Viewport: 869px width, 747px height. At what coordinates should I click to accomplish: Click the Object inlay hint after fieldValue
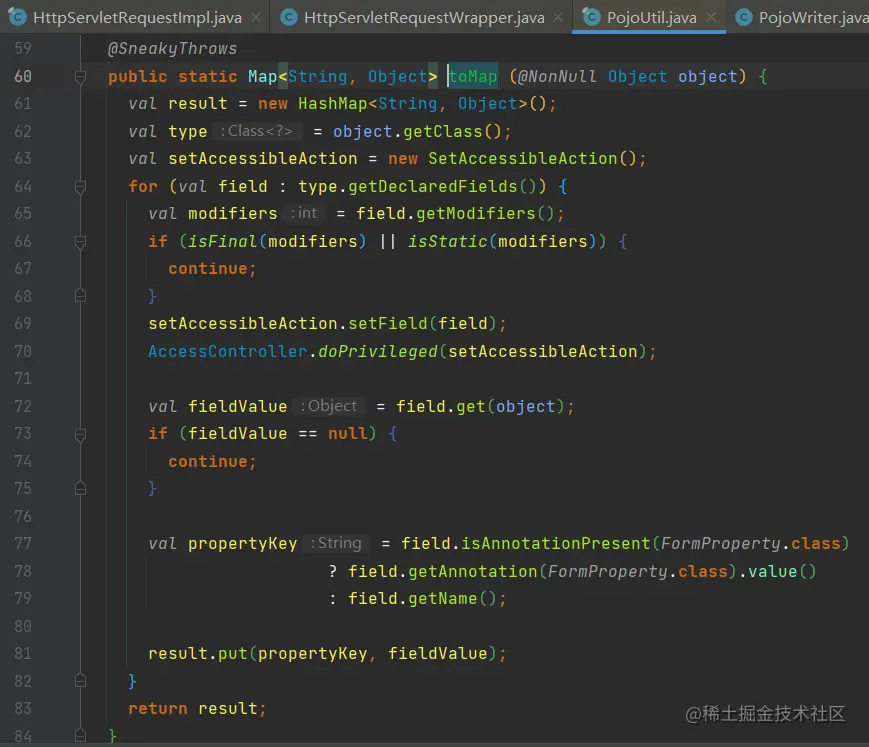[x=329, y=406]
